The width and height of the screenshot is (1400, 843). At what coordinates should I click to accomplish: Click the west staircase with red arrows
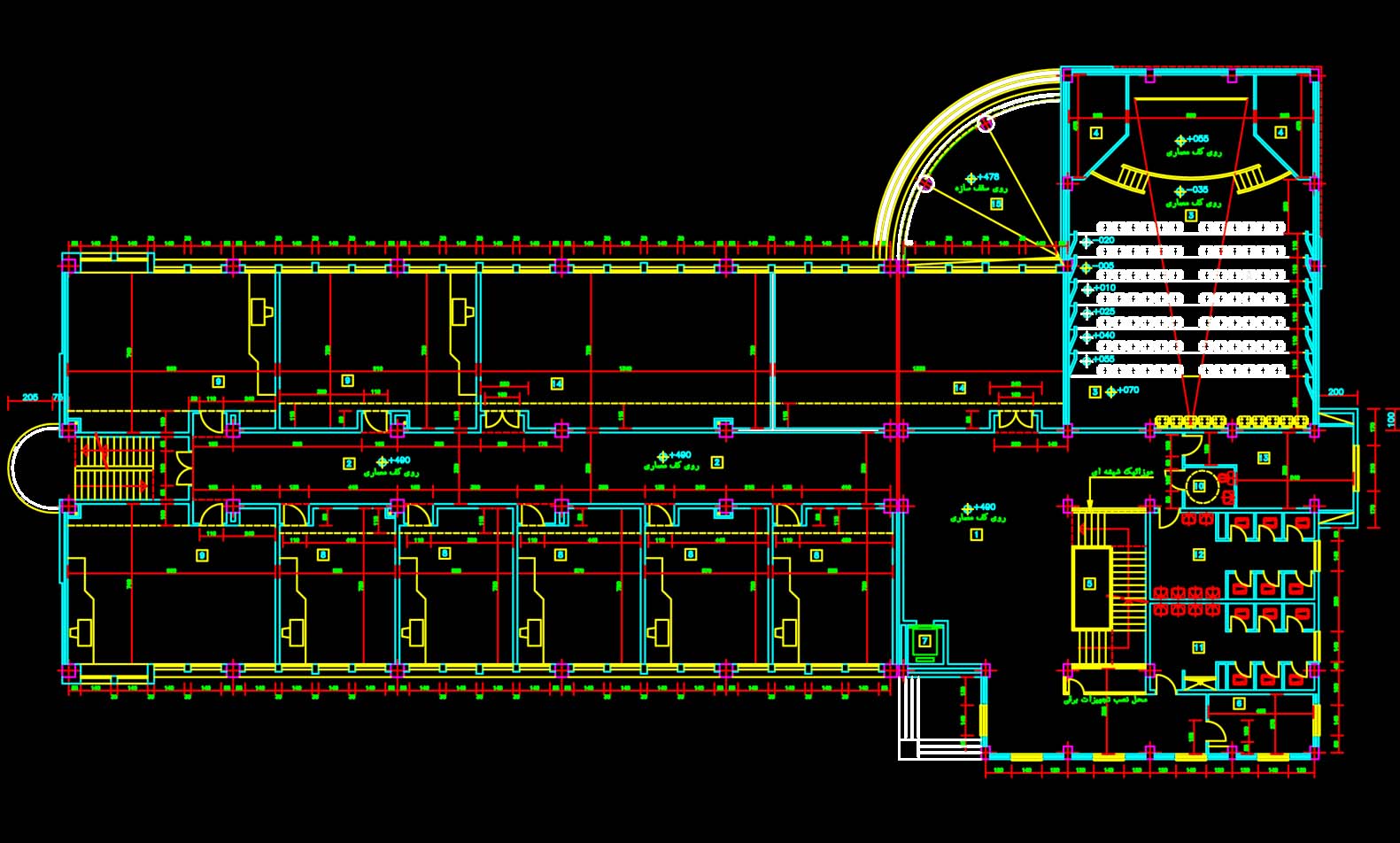click(113, 467)
